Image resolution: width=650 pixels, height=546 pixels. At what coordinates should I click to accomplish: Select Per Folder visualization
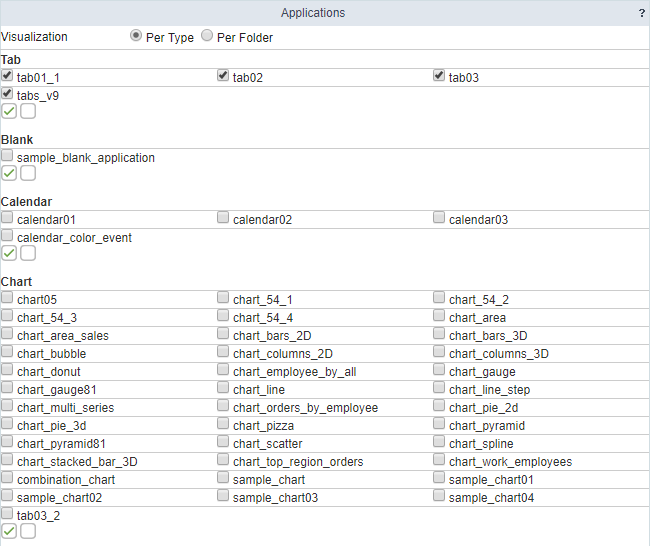tap(207, 36)
